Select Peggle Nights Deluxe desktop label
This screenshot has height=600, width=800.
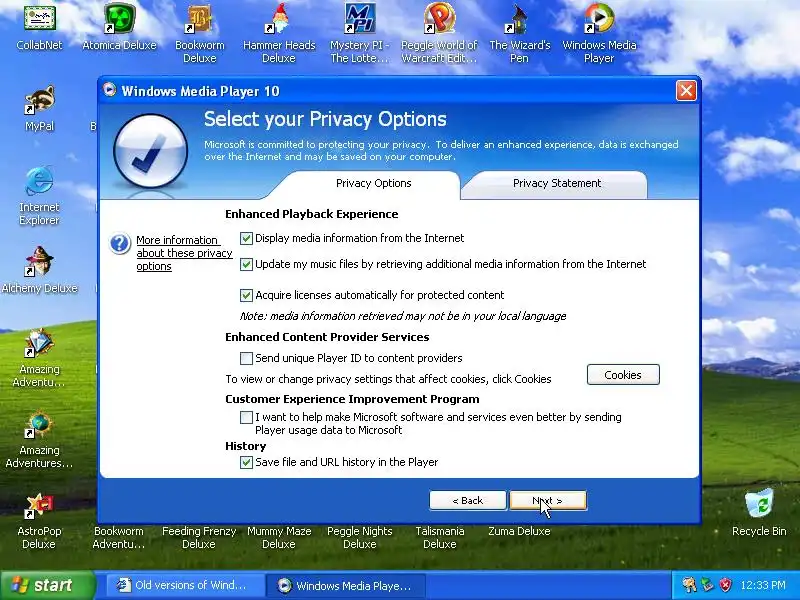tap(360, 537)
